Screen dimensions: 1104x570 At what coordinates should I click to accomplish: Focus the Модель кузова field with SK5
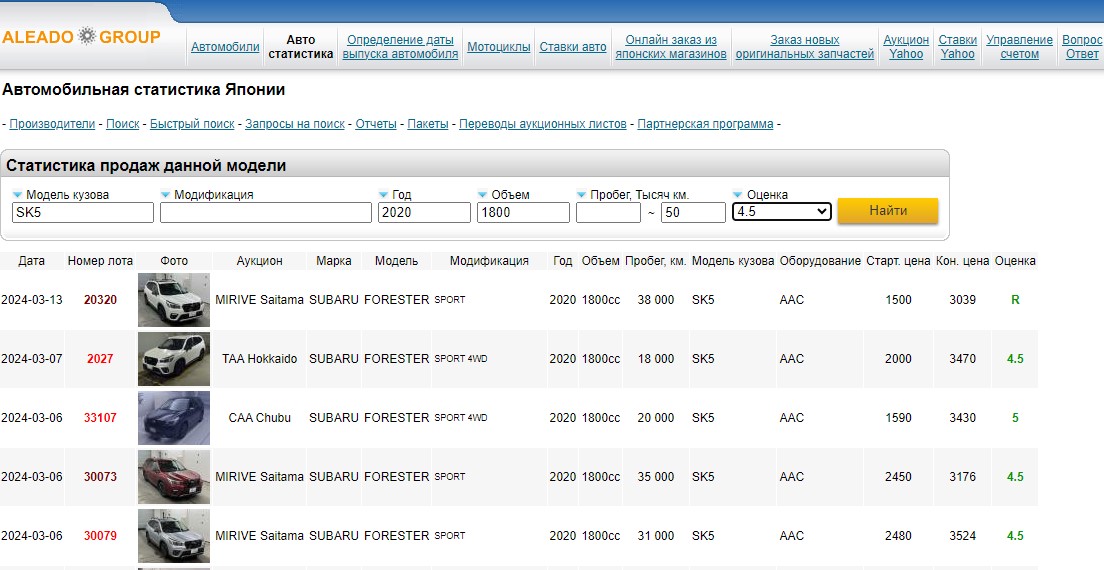[83, 213]
